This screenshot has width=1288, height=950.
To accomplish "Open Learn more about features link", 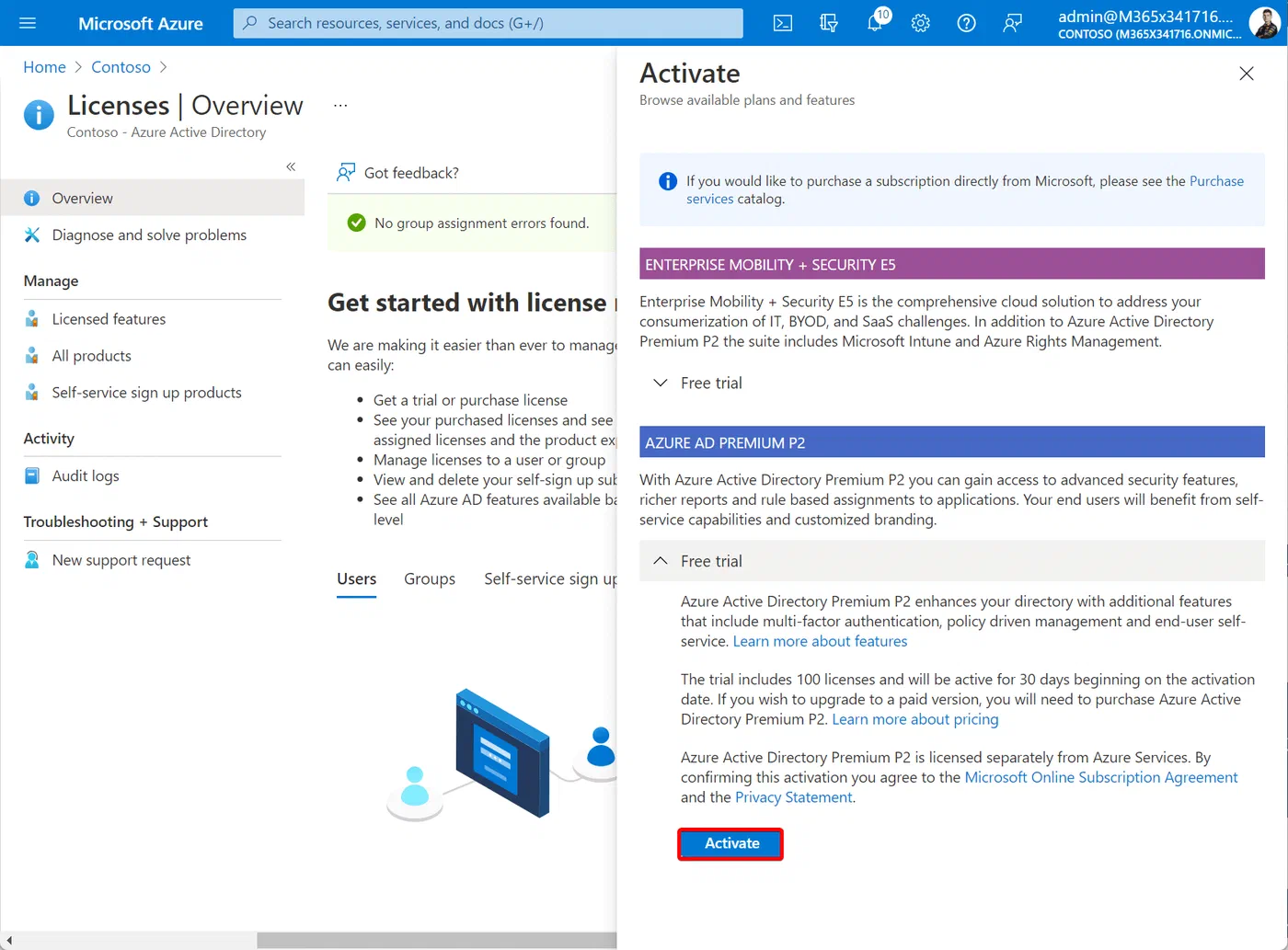I will tap(820, 641).
